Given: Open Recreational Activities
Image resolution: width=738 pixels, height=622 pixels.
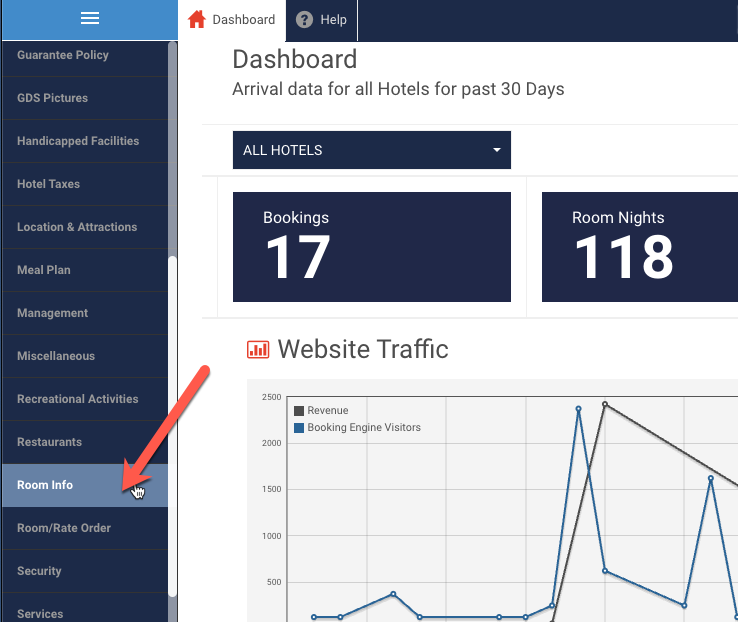Looking at the screenshot, I should (85, 399).
